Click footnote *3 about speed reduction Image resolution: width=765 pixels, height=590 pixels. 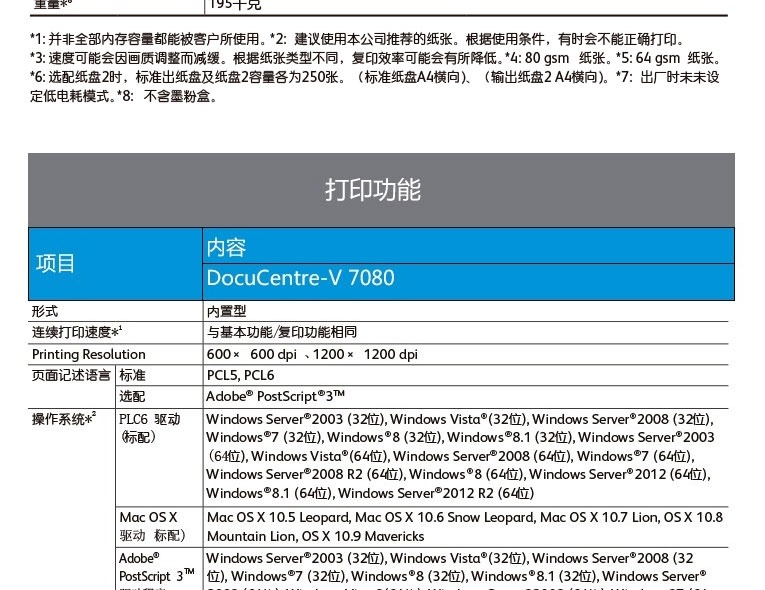click(266, 58)
